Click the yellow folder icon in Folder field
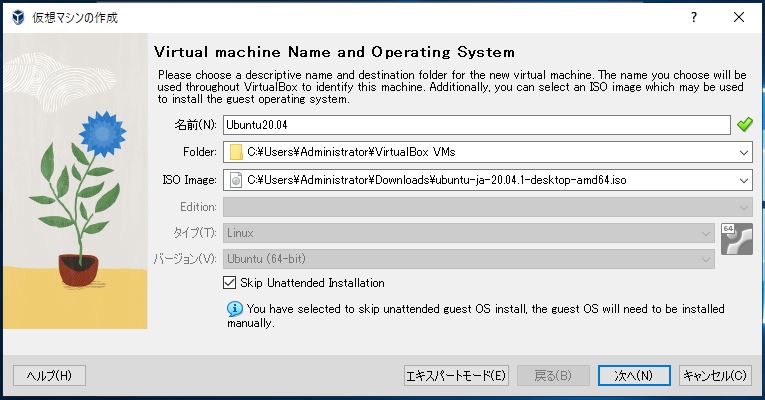The image size is (765, 400). [236, 153]
